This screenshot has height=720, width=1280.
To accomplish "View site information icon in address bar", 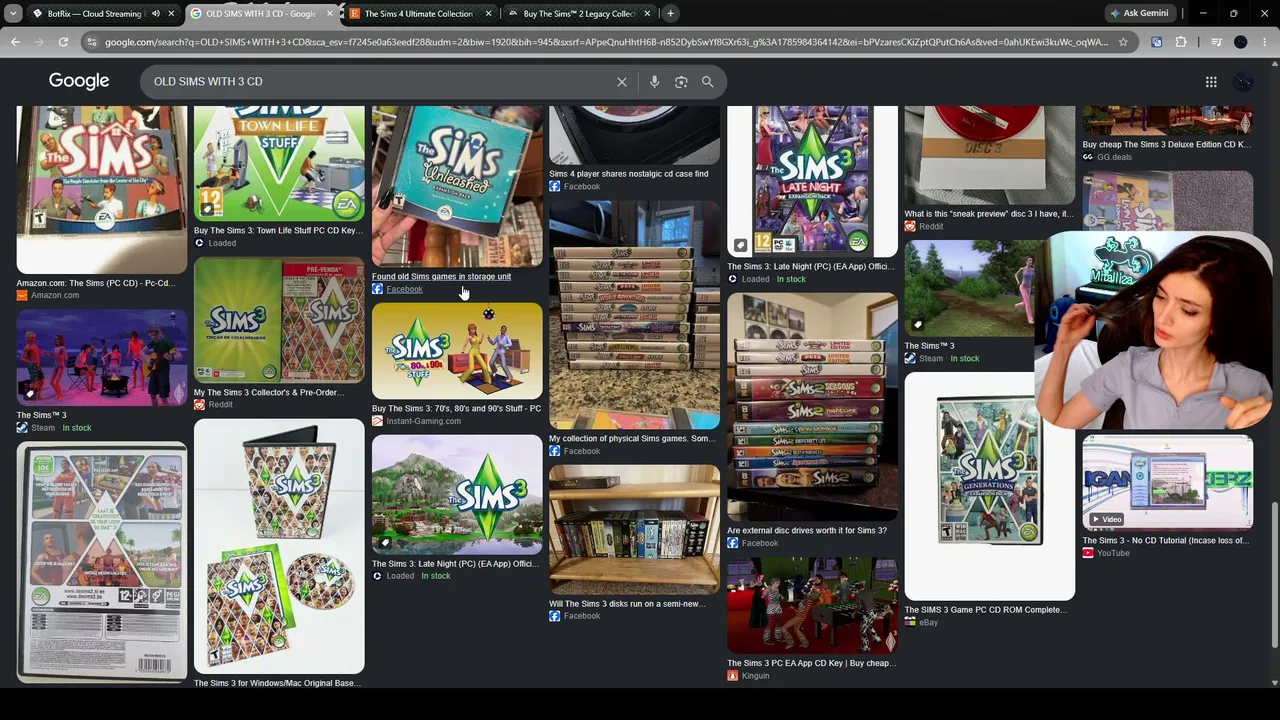I will pyautogui.click(x=92, y=42).
